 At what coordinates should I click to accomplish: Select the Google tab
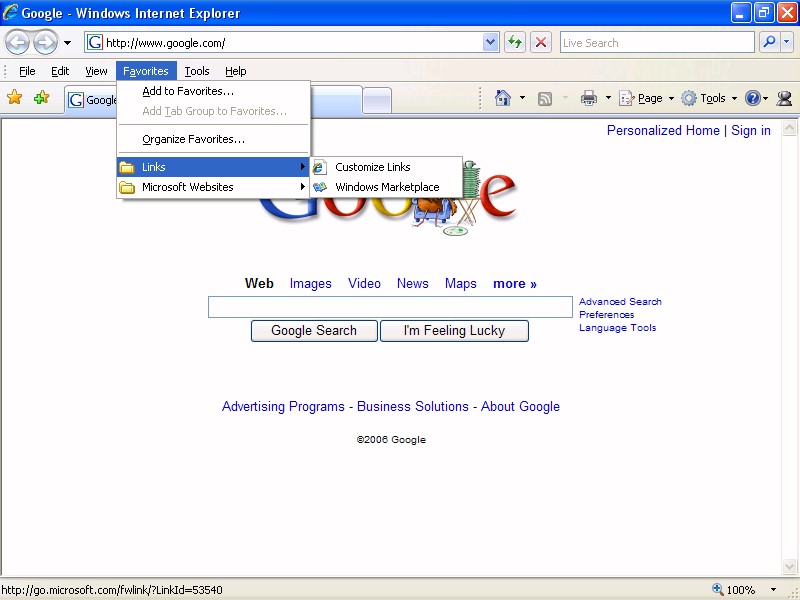point(92,100)
